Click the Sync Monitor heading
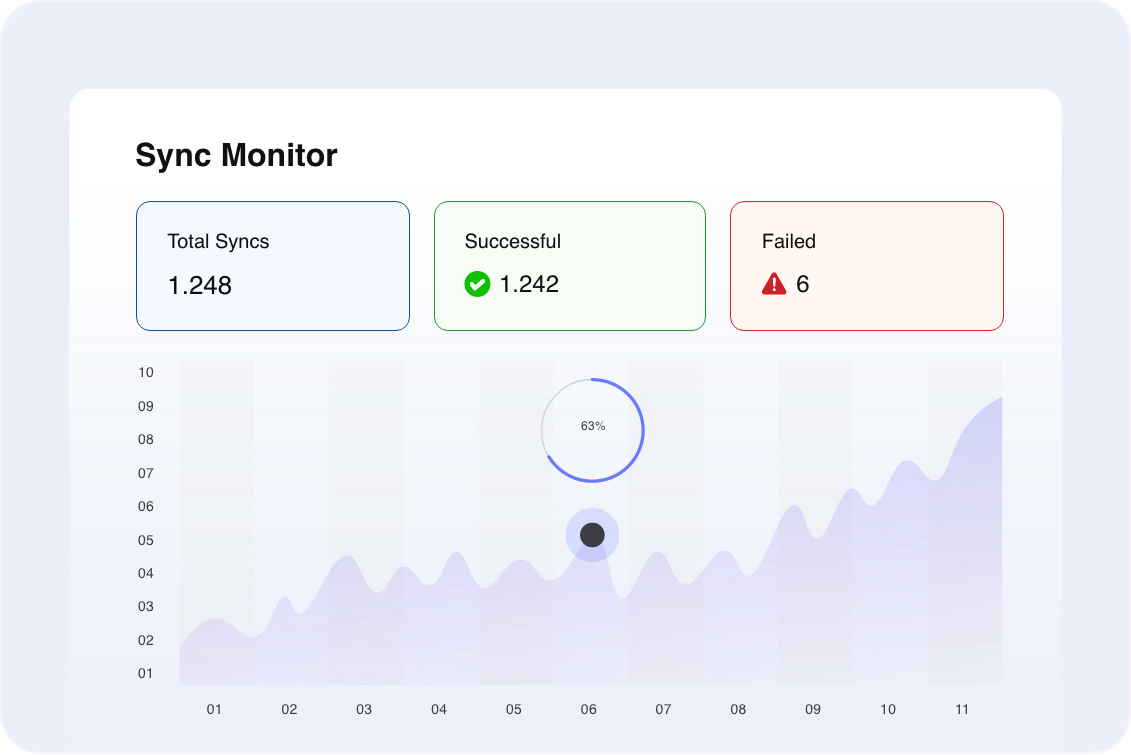Viewport: 1131px width, 755px height. click(x=236, y=156)
